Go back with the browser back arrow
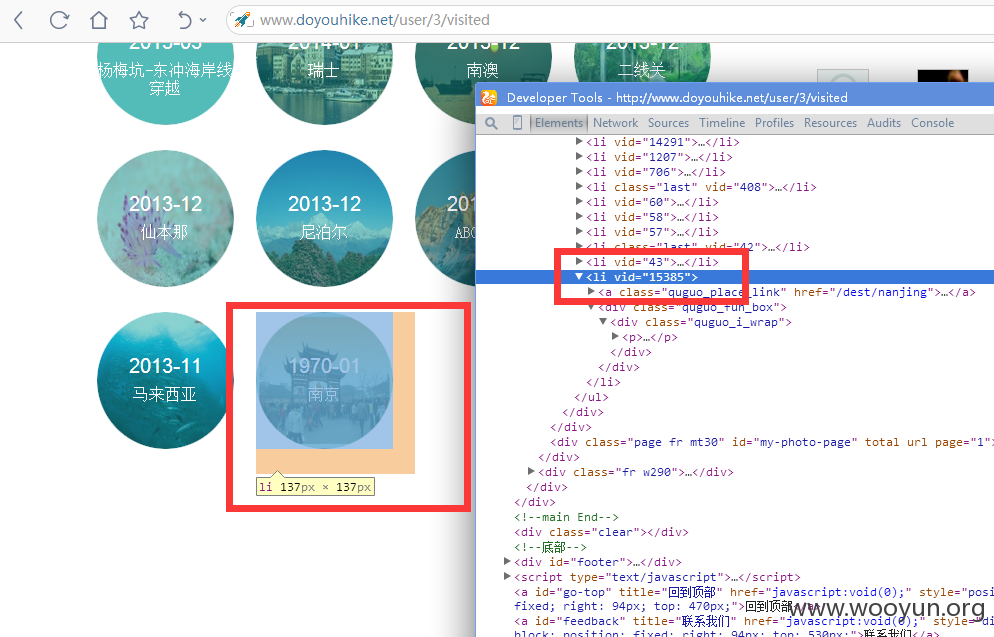Viewport: 994px width, 637px height. 18,20
